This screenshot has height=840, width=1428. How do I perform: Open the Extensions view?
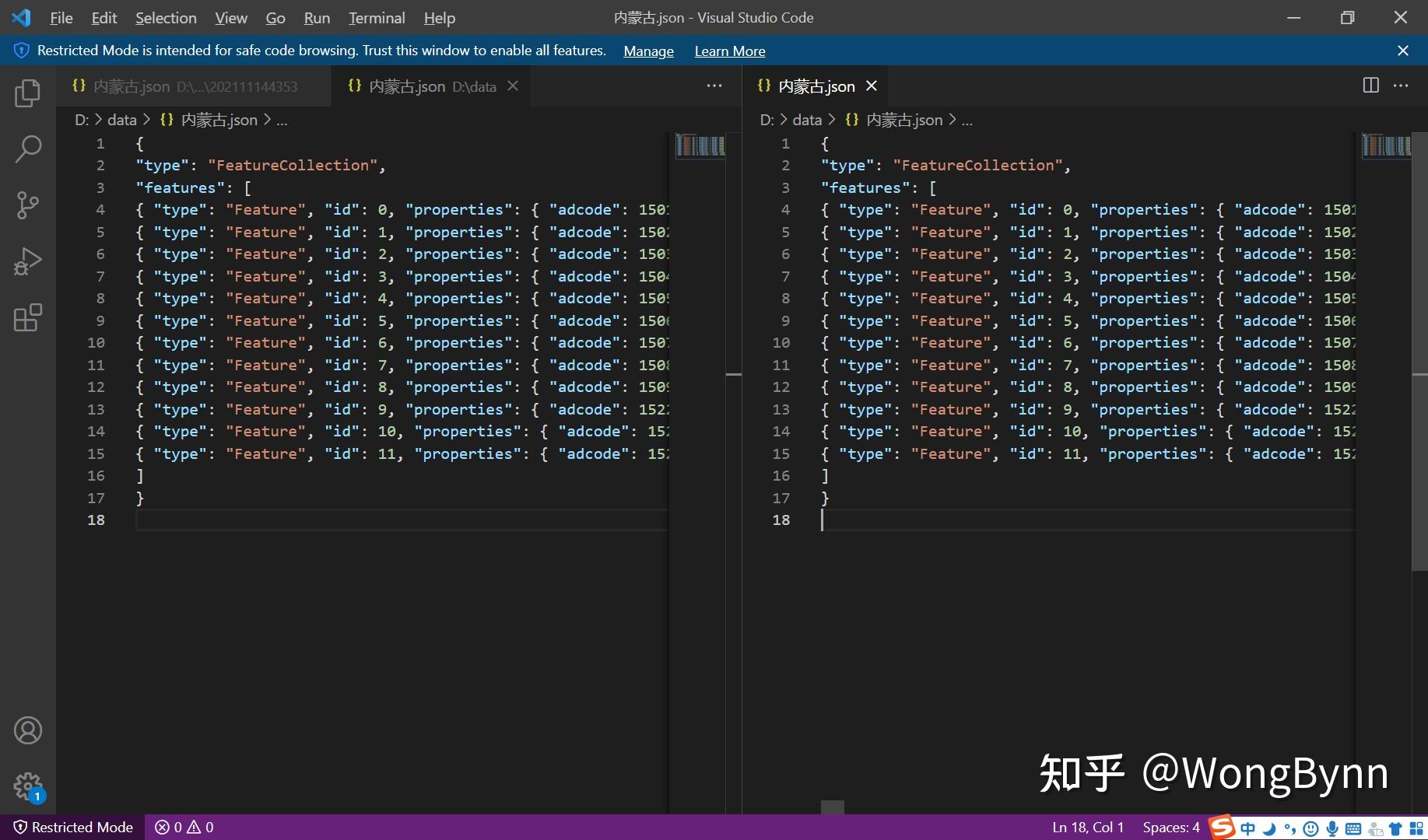pos(28,317)
